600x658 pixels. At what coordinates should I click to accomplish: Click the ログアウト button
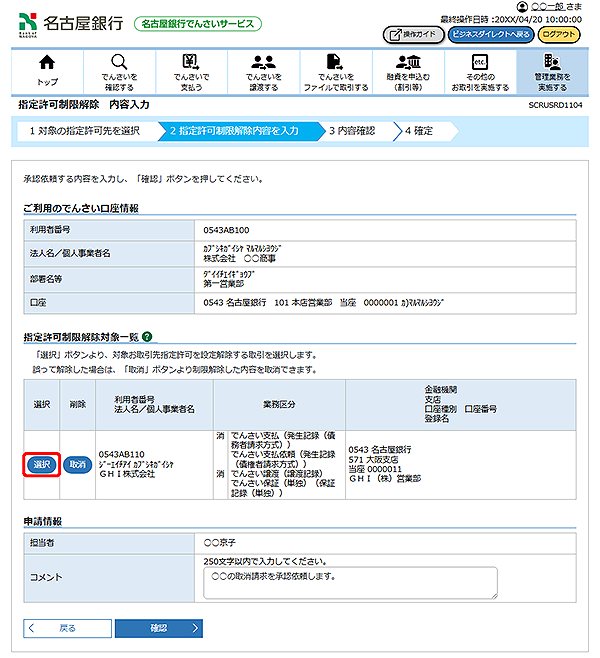(559, 34)
